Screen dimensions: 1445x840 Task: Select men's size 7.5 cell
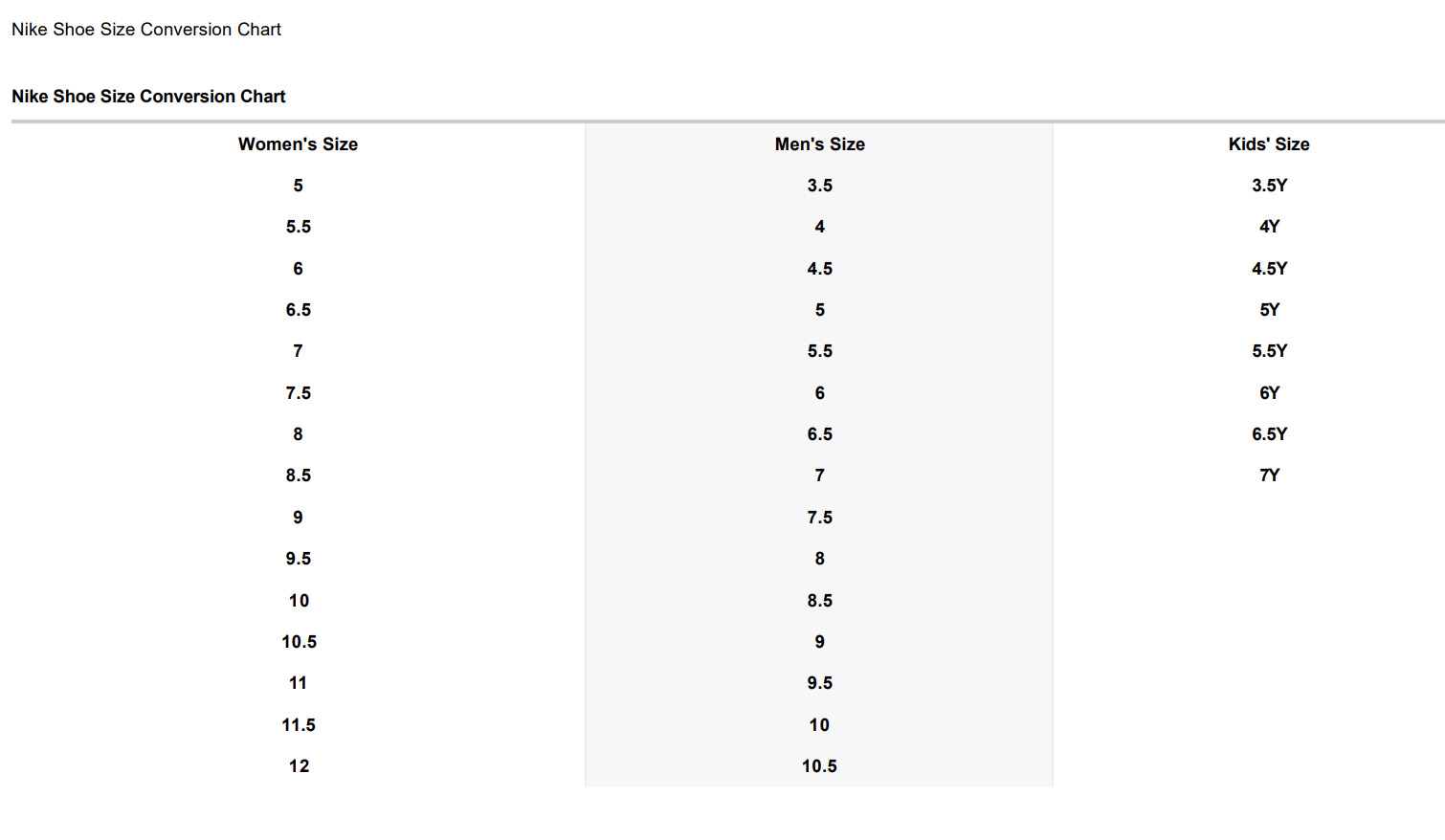tap(819, 518)
